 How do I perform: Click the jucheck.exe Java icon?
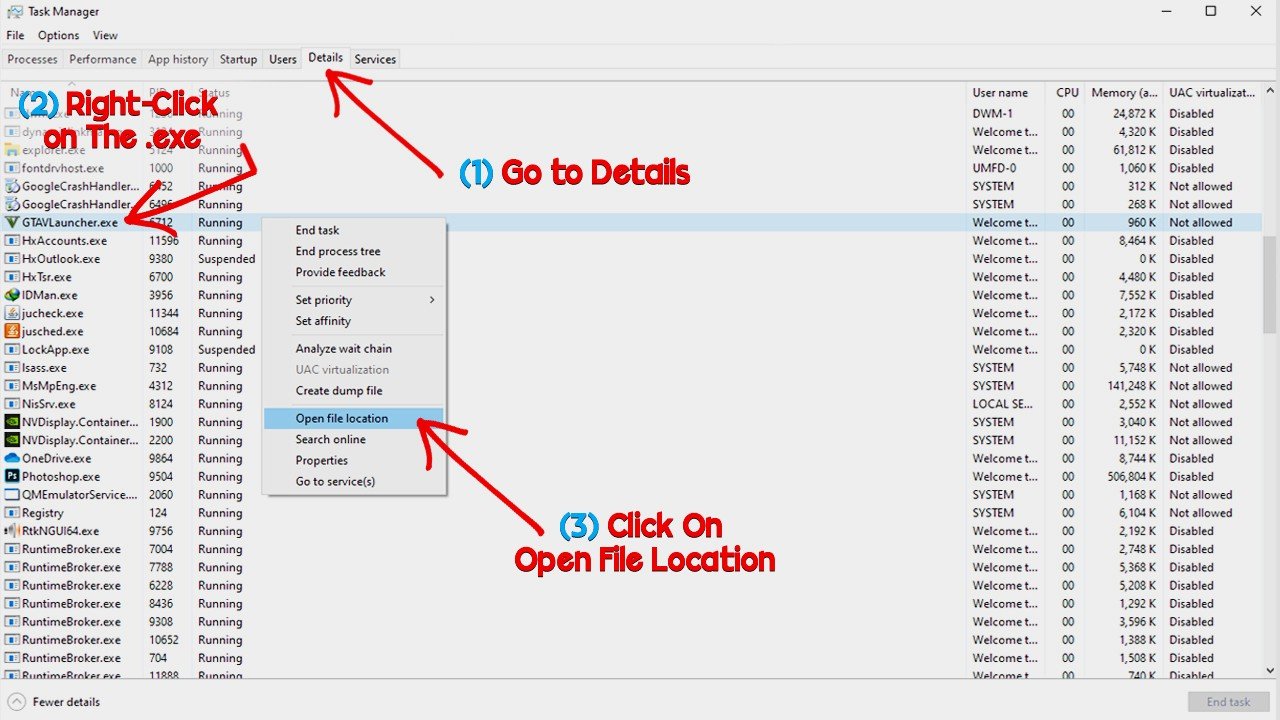(13, 313)
